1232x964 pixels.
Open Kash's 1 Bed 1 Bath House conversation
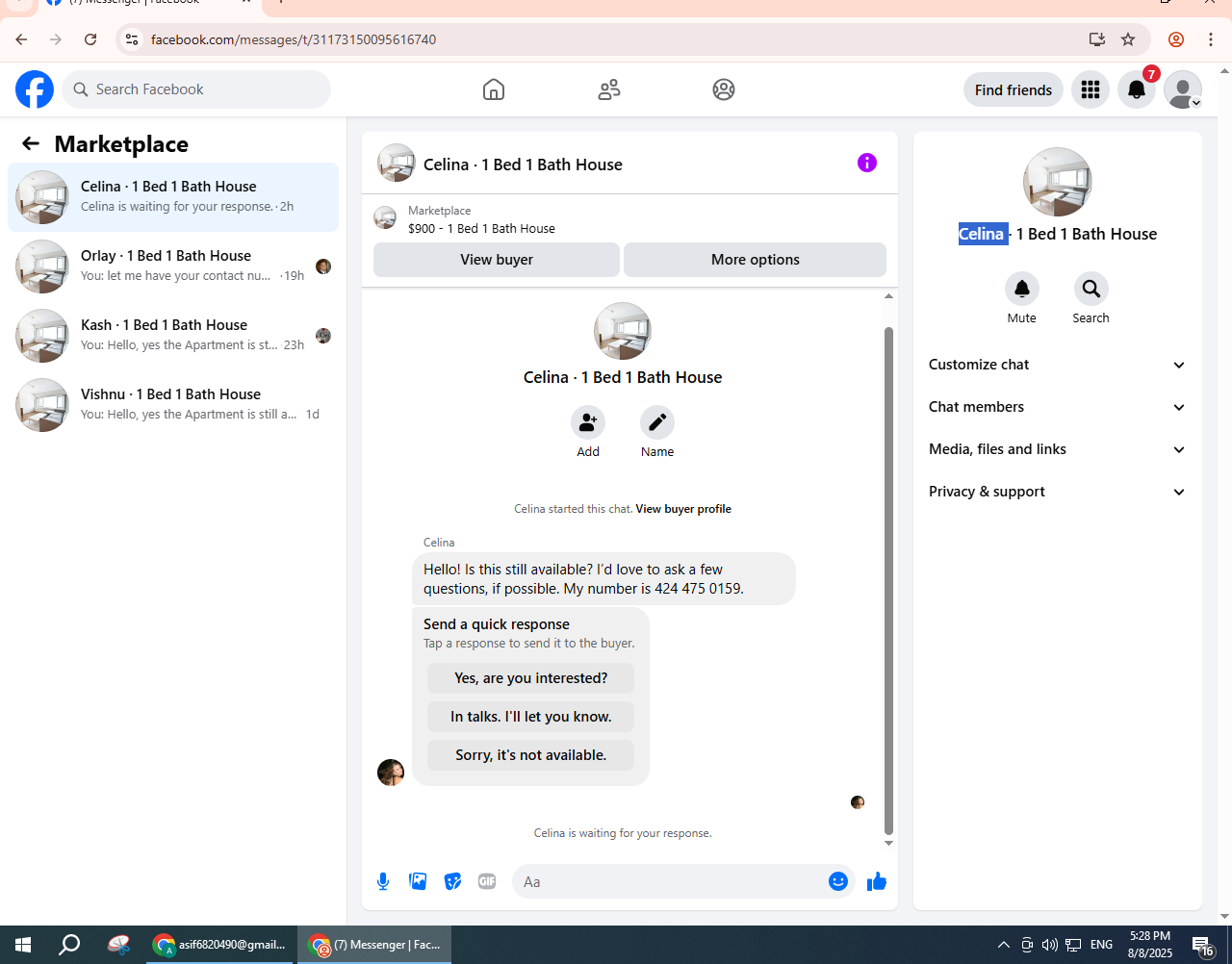173,336
